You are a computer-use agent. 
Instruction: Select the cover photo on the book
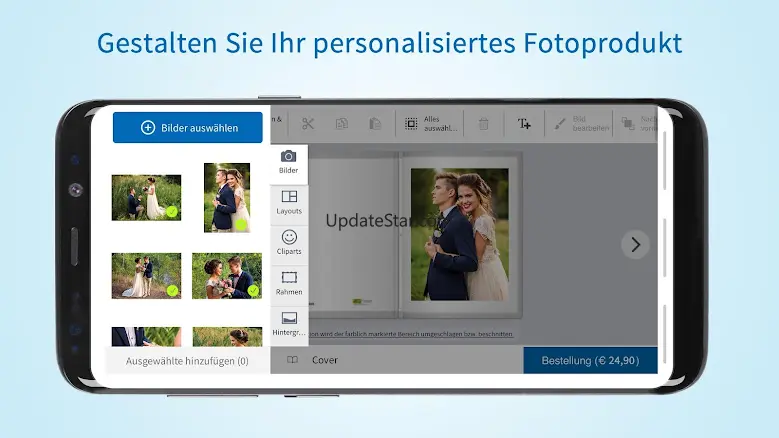pyautogui.click(x=460, y=234)
